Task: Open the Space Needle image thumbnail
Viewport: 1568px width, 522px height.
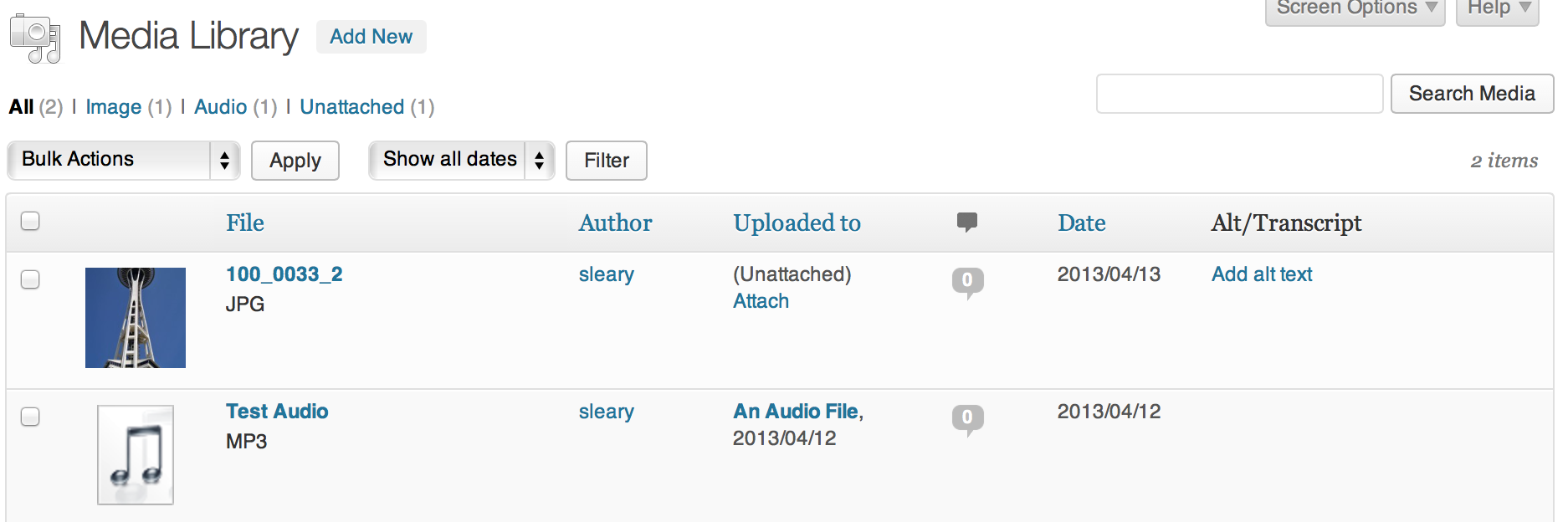Action: (136, 318)
